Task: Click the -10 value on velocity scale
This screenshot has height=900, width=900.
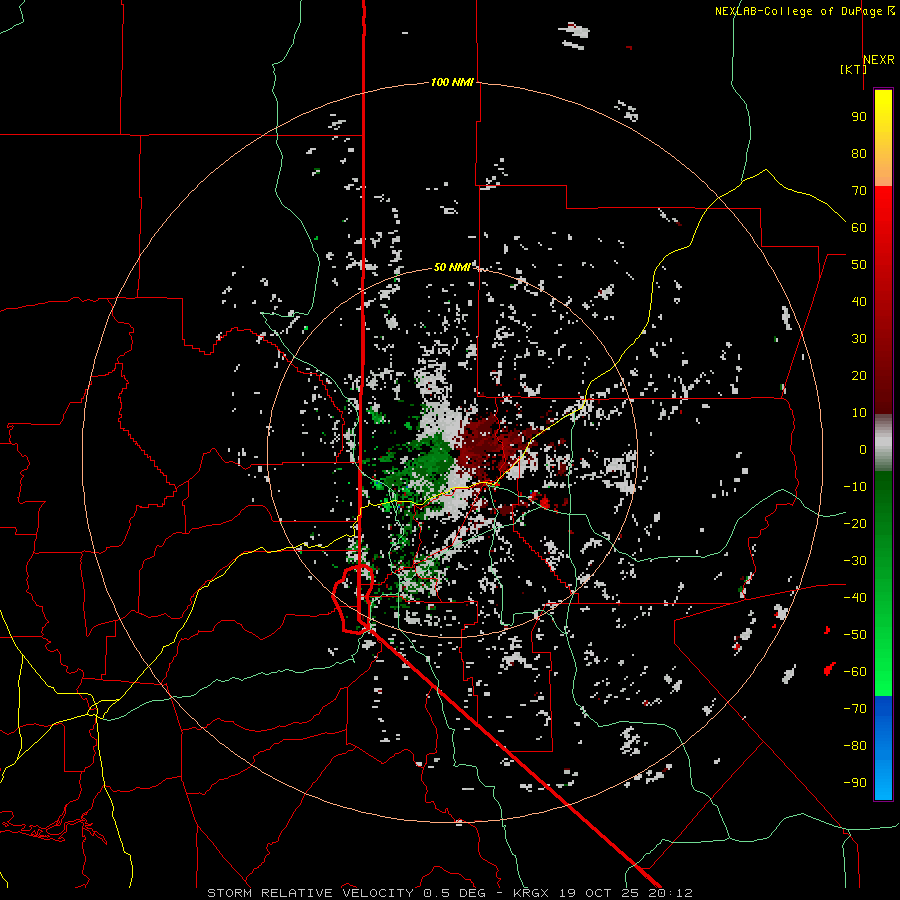Action: [855, 487]
